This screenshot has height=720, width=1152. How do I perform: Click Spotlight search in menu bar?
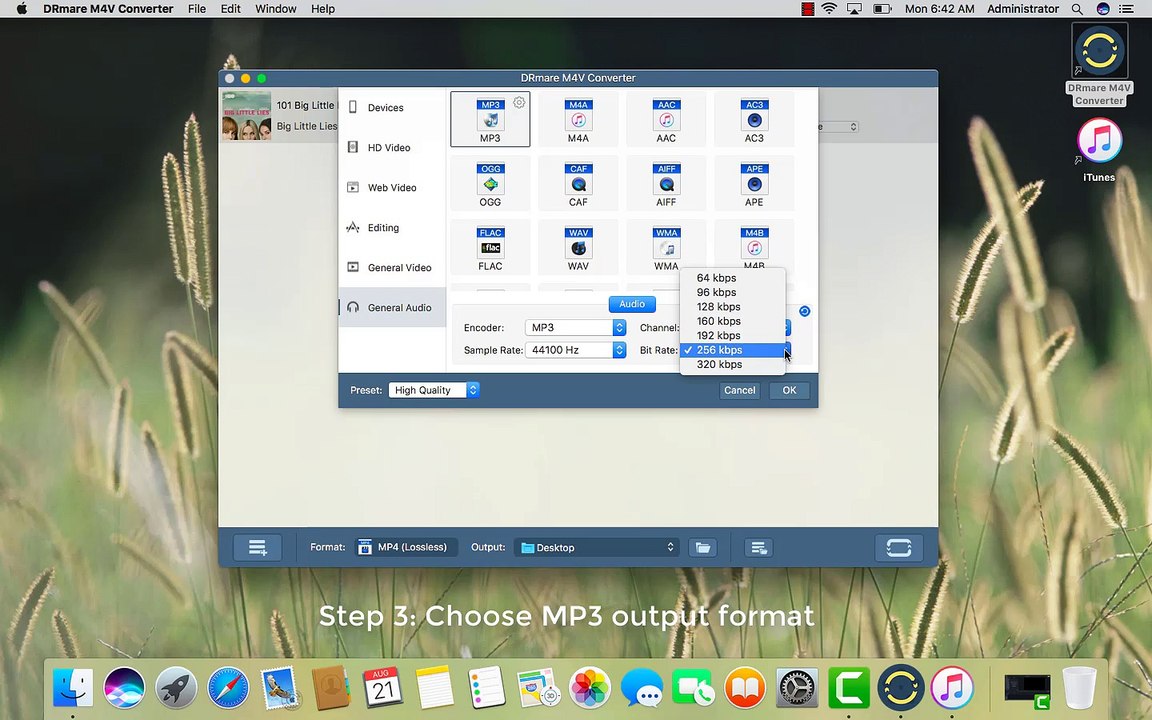[1076, 9]
